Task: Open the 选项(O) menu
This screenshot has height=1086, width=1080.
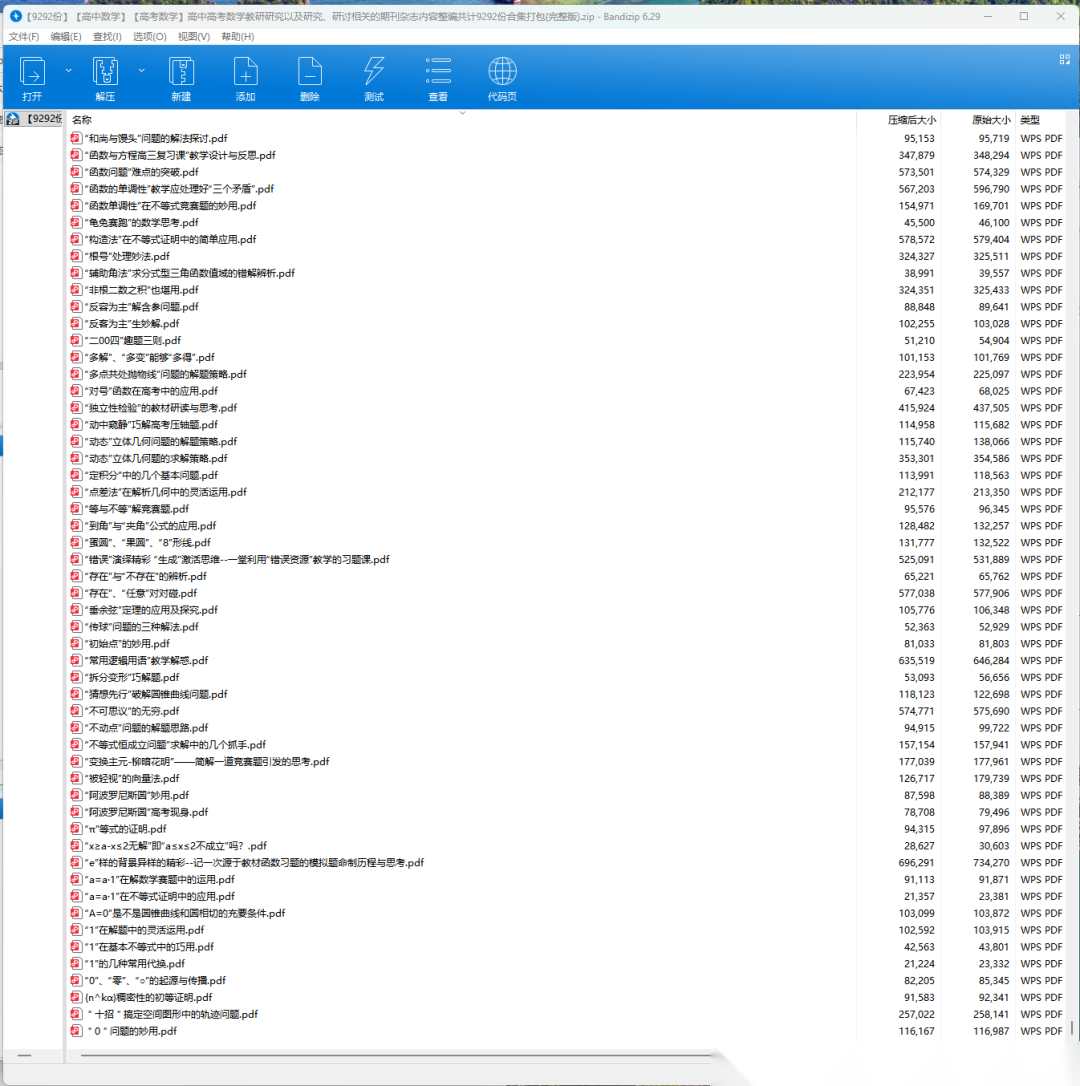Action: [150, 37]
